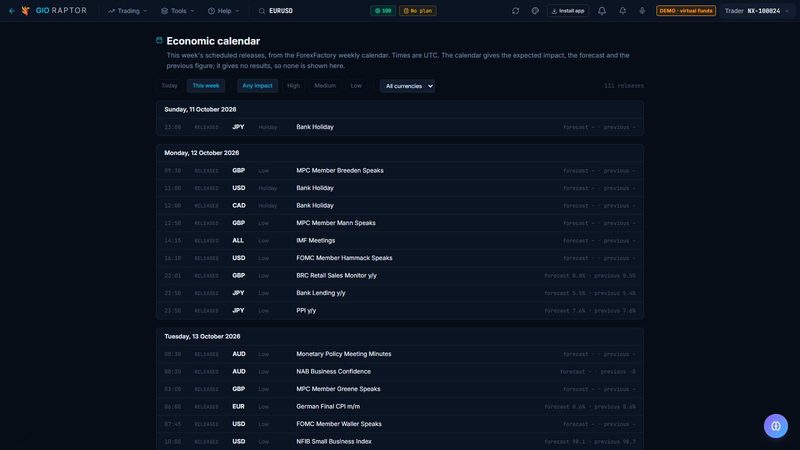800x450 pixels.
Task: Click MPC Member Greene Speaks
Action: pyautogui.click(x=400, y=389)
